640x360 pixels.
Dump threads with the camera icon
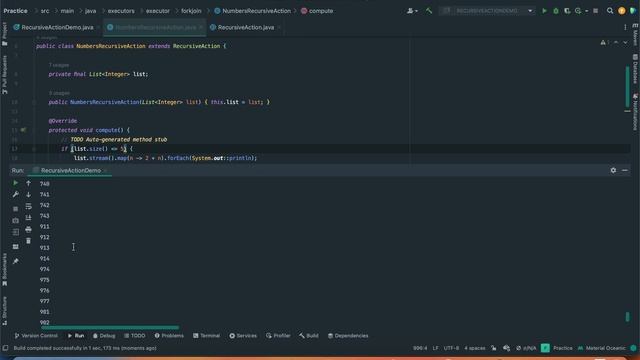pyautogui.click(x=16, y=220)
